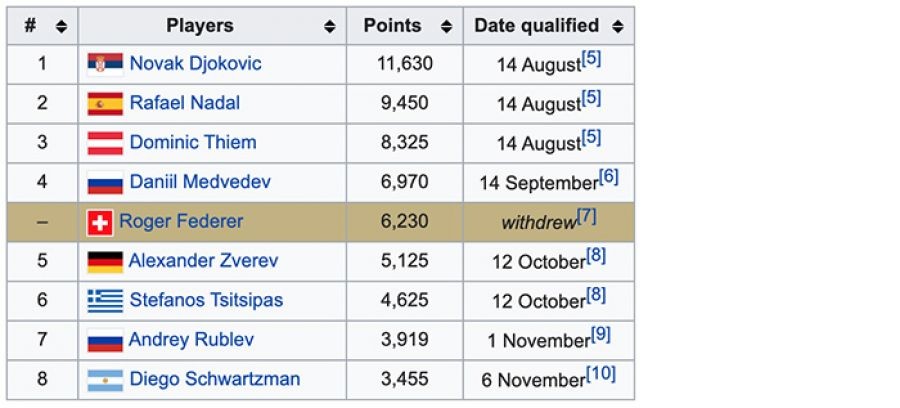
Task: Sort table by Players column arrows
Action: click(330, 27)
